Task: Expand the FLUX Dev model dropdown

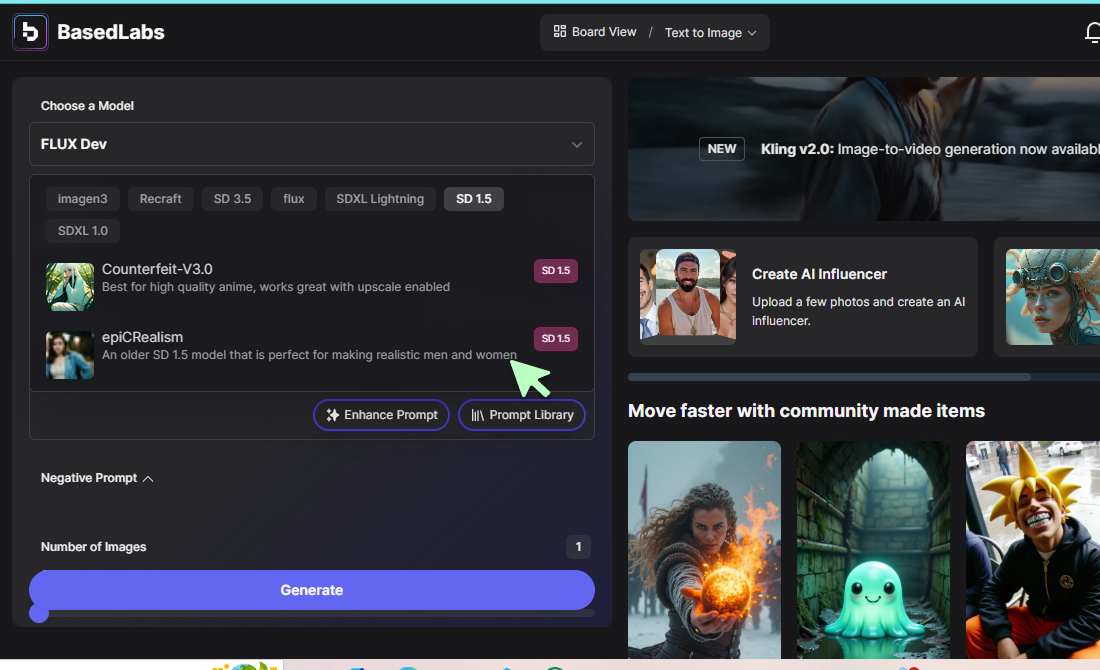Action: click(311, 144)
